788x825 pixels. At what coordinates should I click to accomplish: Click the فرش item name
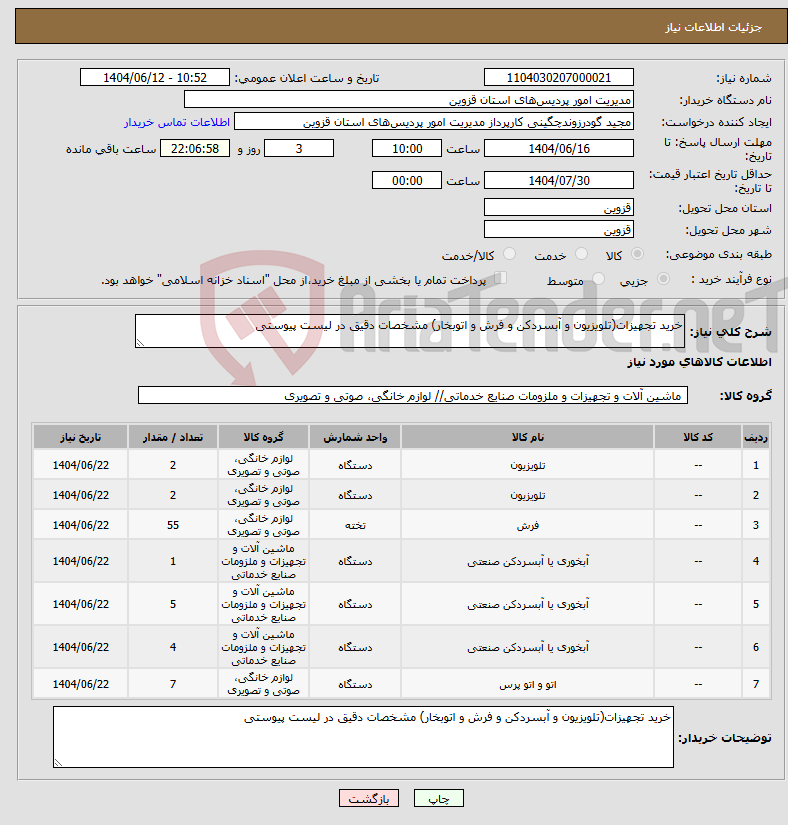coord(528,525)
